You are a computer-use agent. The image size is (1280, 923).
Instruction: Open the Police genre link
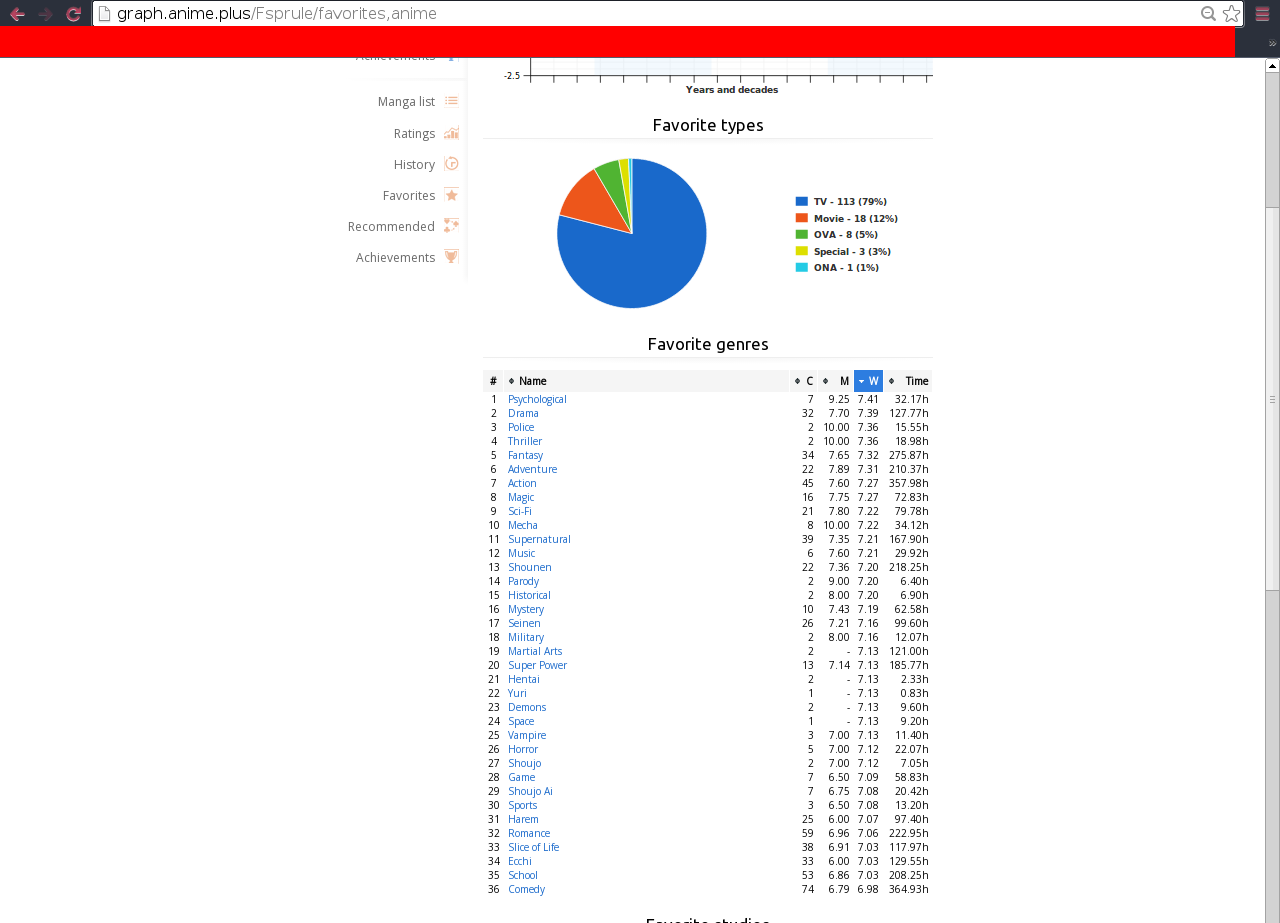point(521,428)
